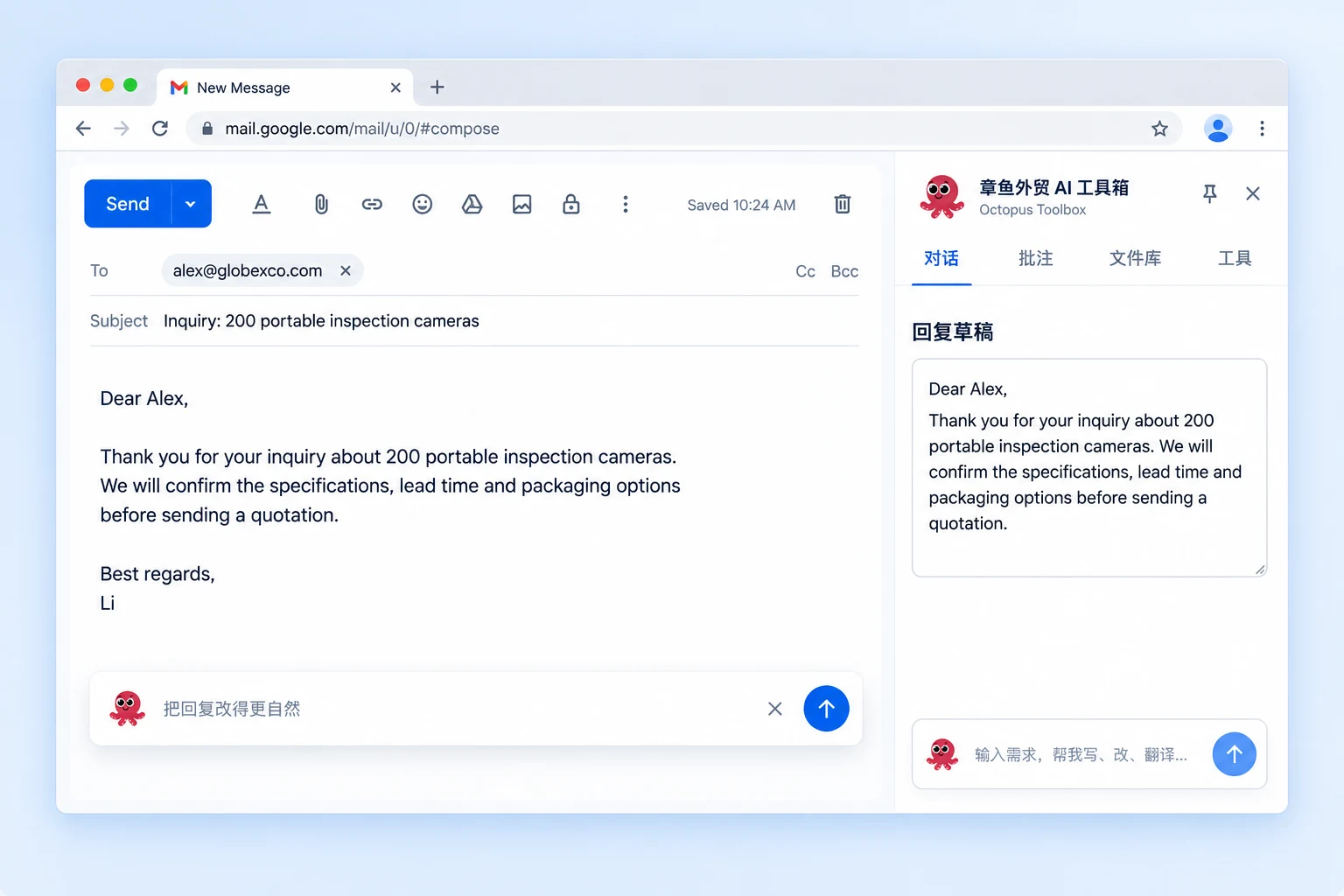Open the browser profile avatar
Viewport: 1344px width, 896px height.
pos(1218,129)
